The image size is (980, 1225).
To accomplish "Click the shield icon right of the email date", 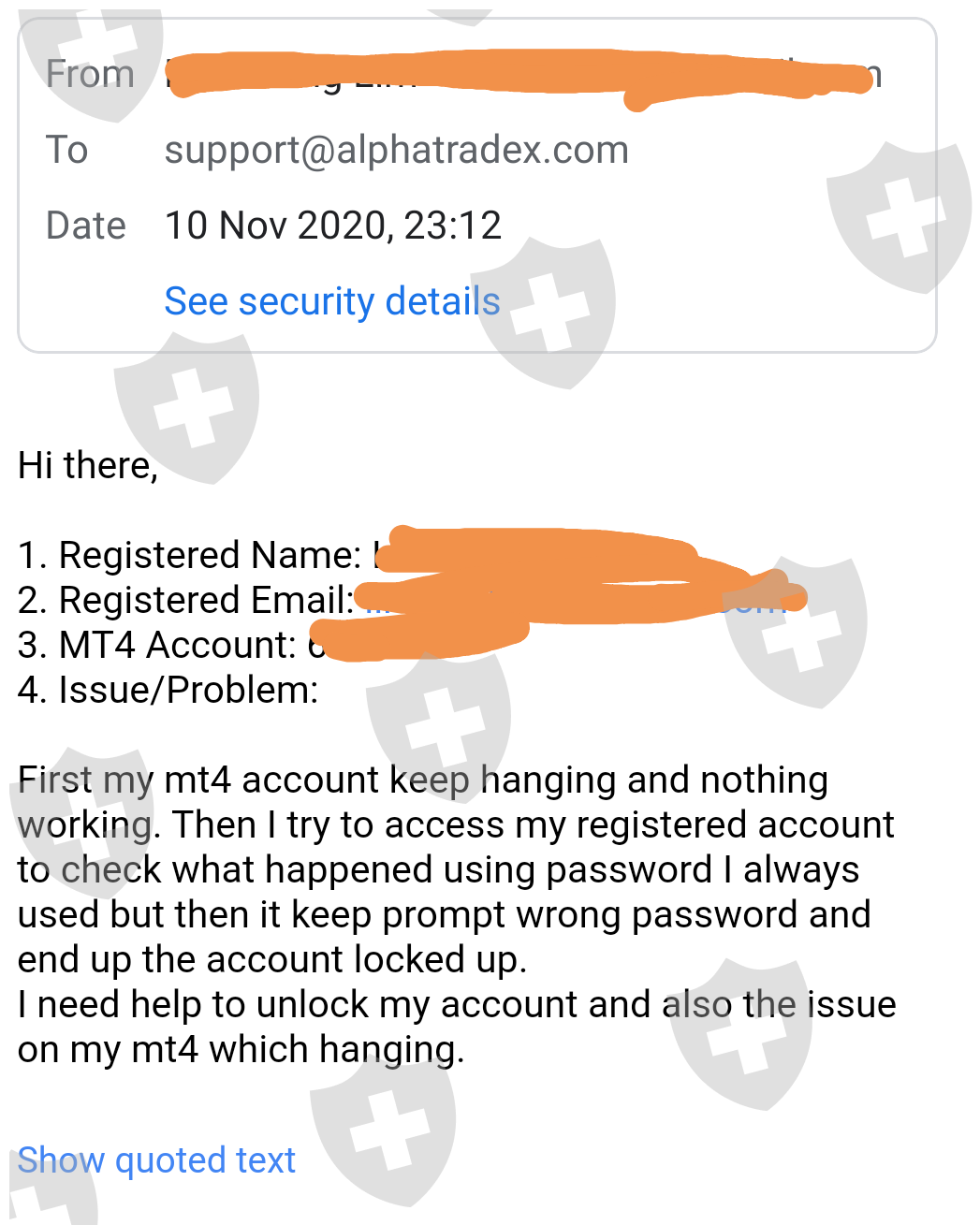I will point(899,215).
